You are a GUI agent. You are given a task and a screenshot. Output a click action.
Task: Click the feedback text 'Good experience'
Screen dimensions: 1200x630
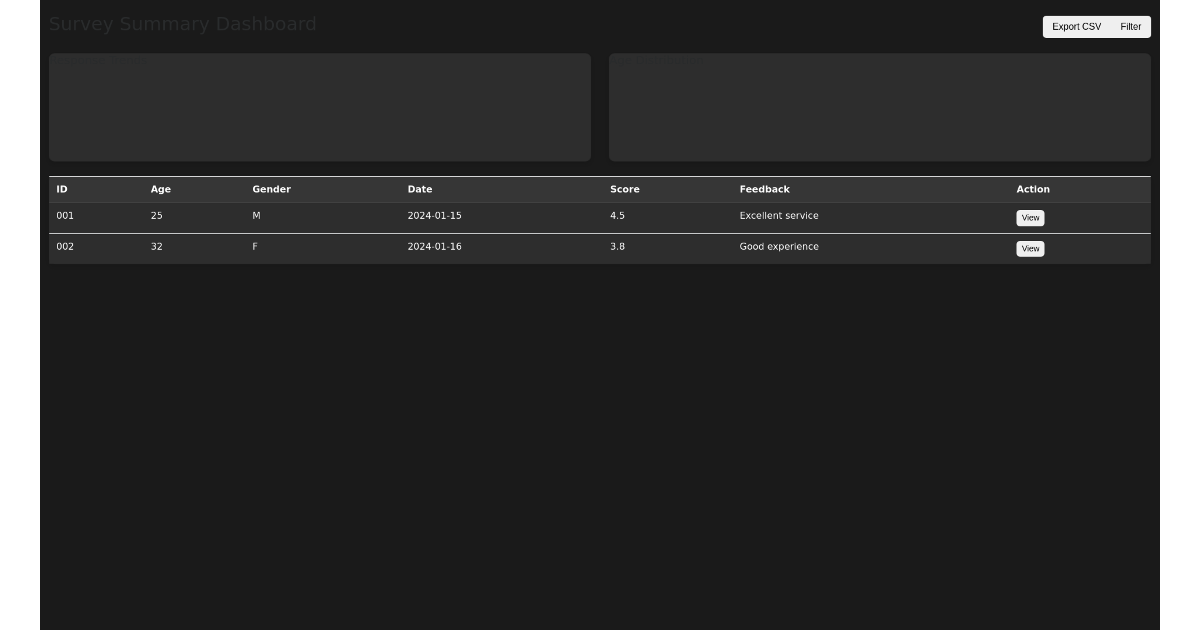[x=778, y=247]
